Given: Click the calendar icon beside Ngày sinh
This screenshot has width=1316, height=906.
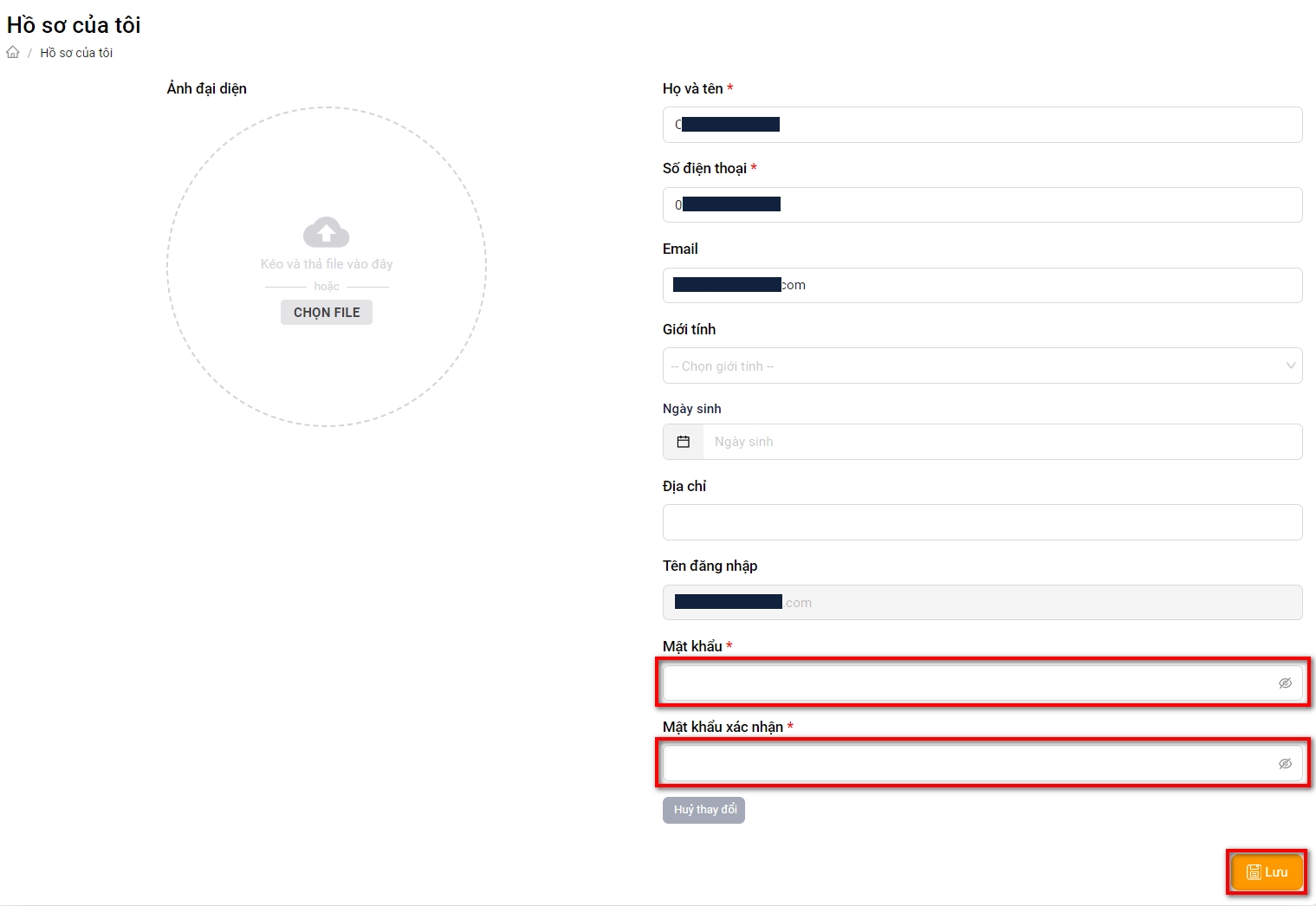Looking at the screenshot, I should 683,442.
